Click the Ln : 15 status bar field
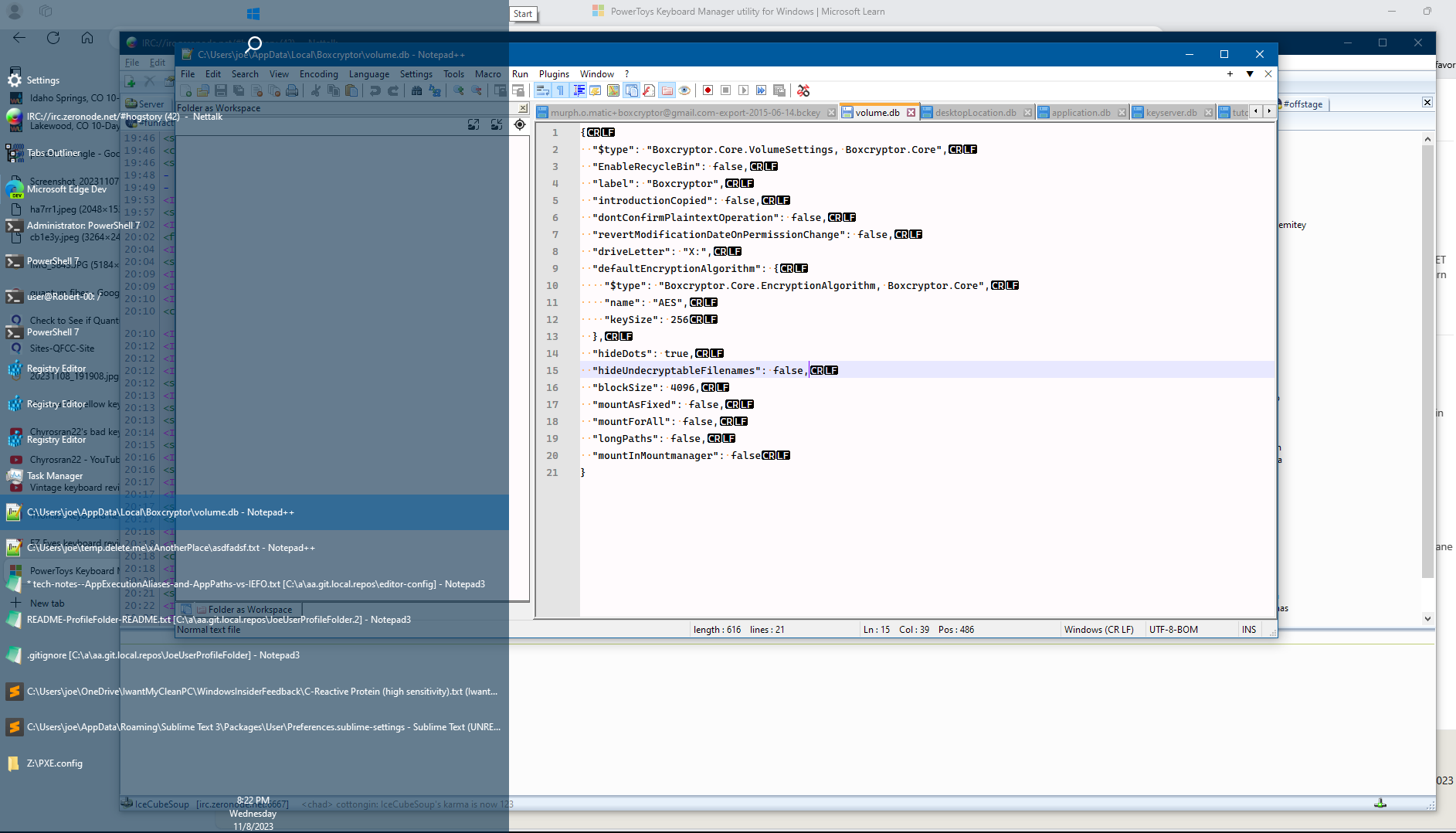 point(876,630)
